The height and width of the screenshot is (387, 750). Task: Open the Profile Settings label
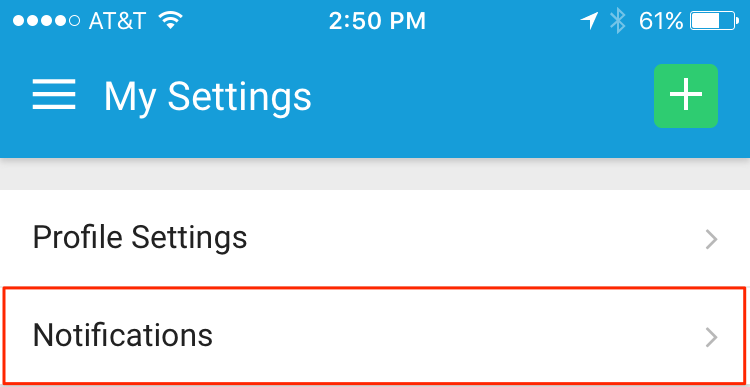click(140, 237)
